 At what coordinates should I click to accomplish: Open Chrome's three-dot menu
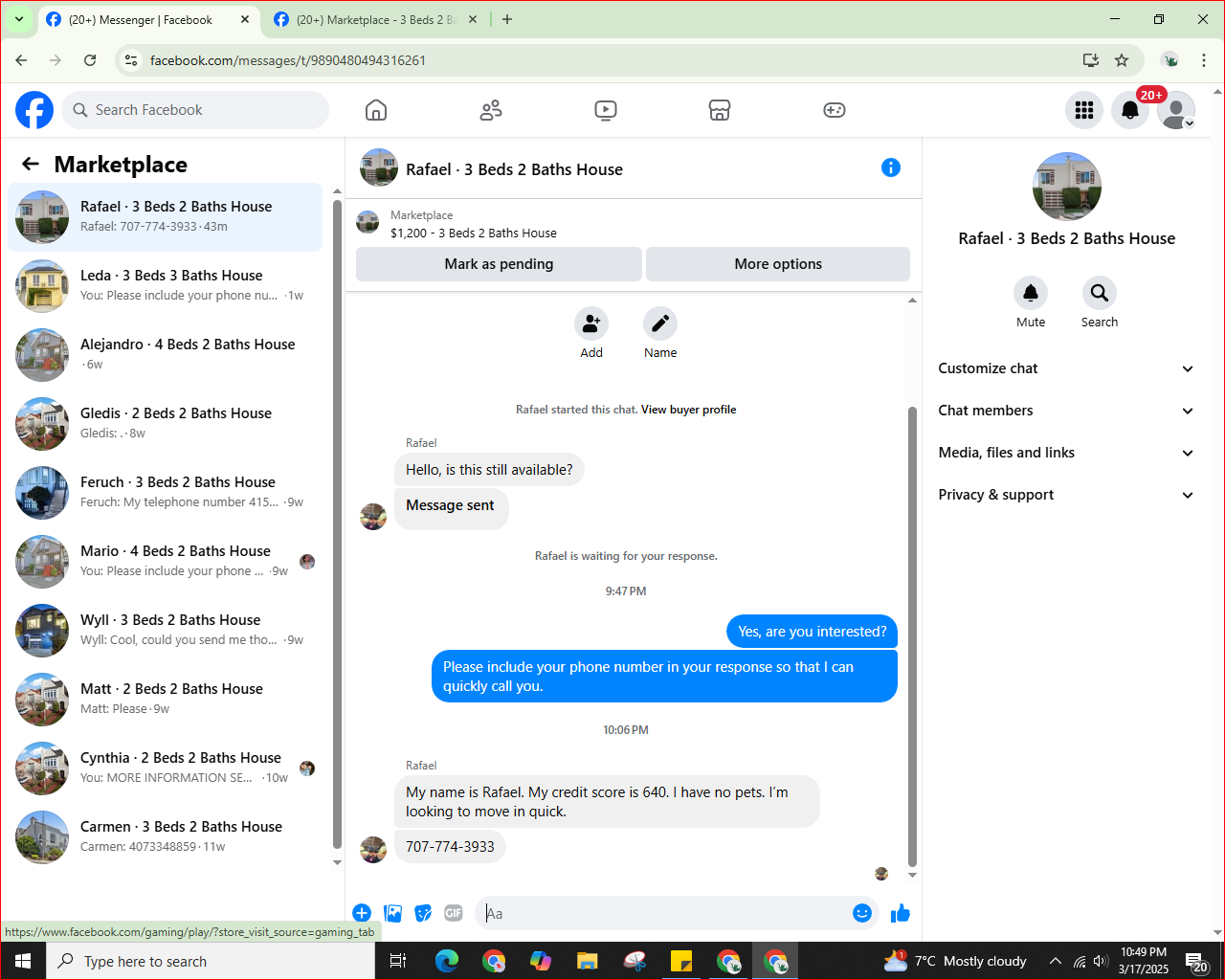tap(1204, 60)
